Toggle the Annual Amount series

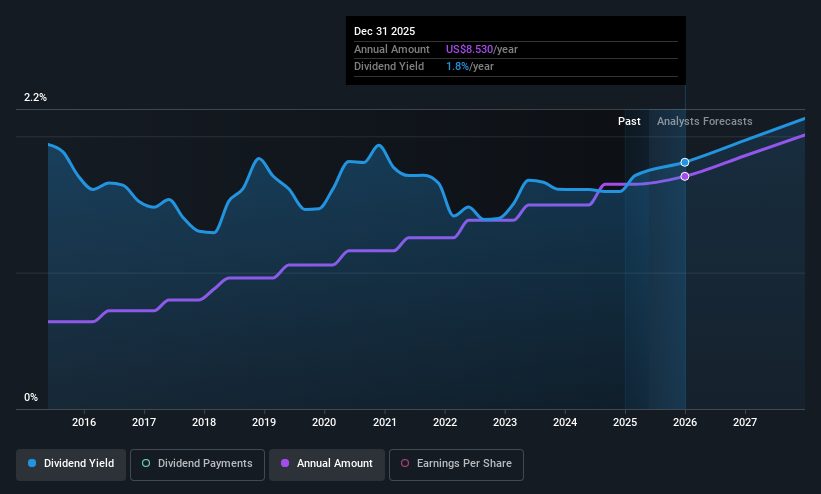tap(327, 464)
